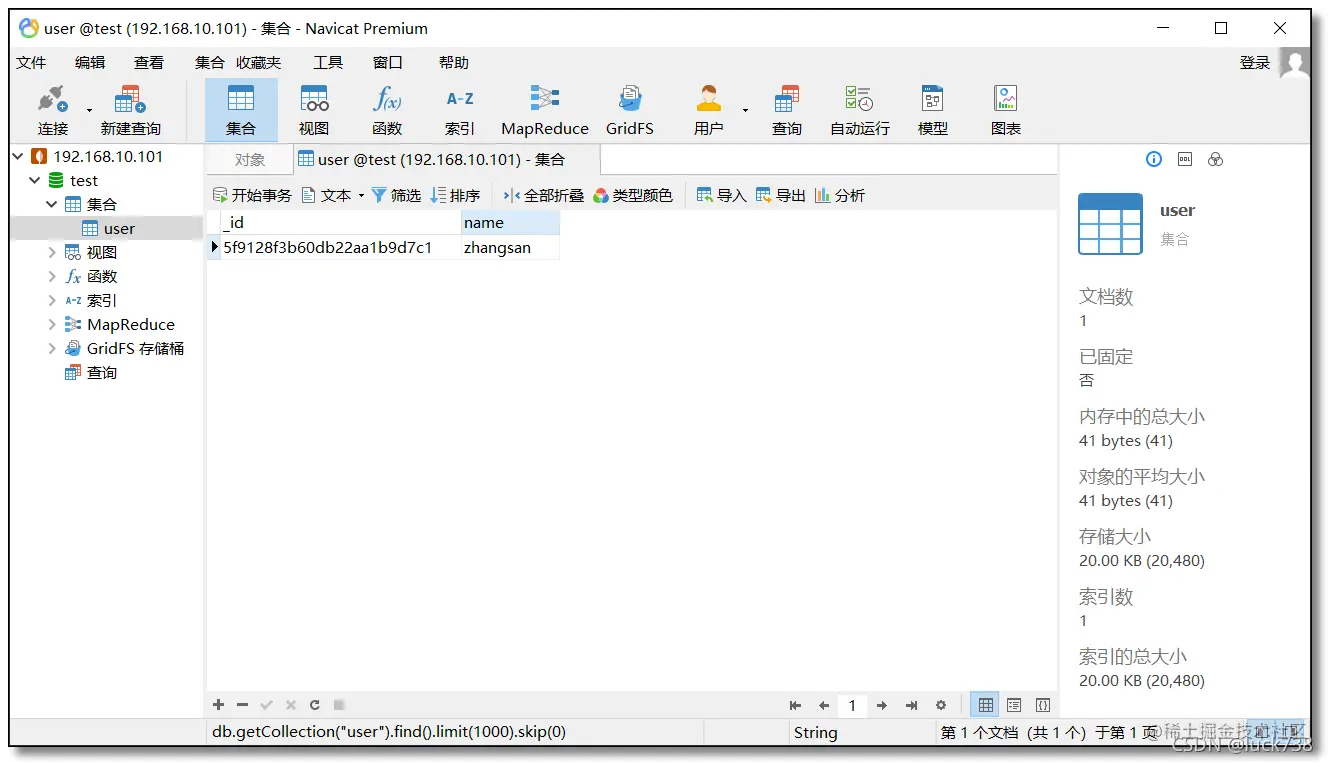The image size is (1328, 763).
Task: Delete document with the minus icon
Action: [243, 705]
